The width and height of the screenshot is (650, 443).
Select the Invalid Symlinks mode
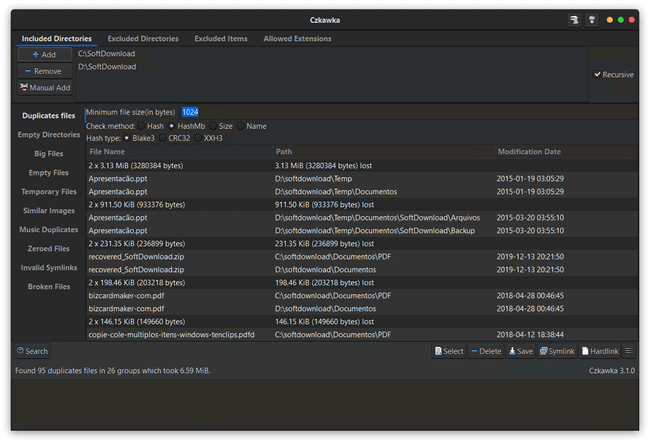49,268
